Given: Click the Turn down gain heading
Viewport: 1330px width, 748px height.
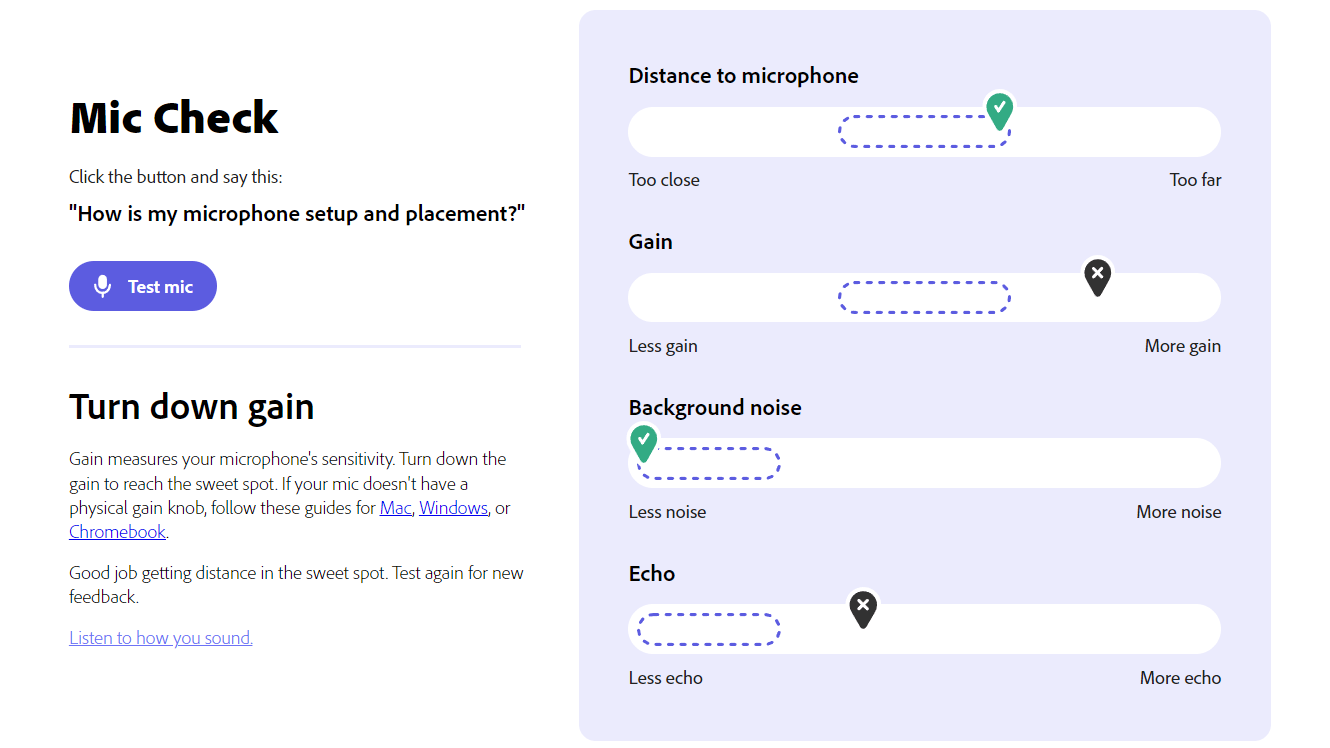Looking at the screenshot, I should click(192, 407).
